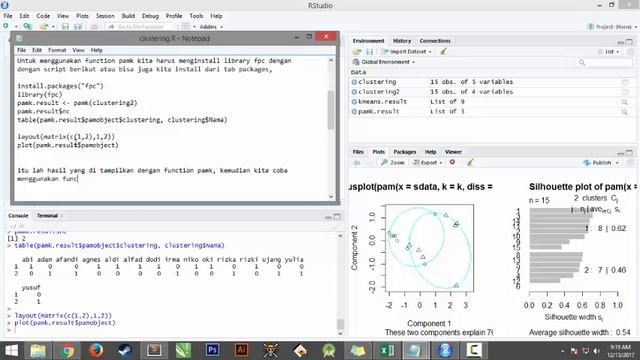Open the Publish dropdown arrow

(617, 163)
